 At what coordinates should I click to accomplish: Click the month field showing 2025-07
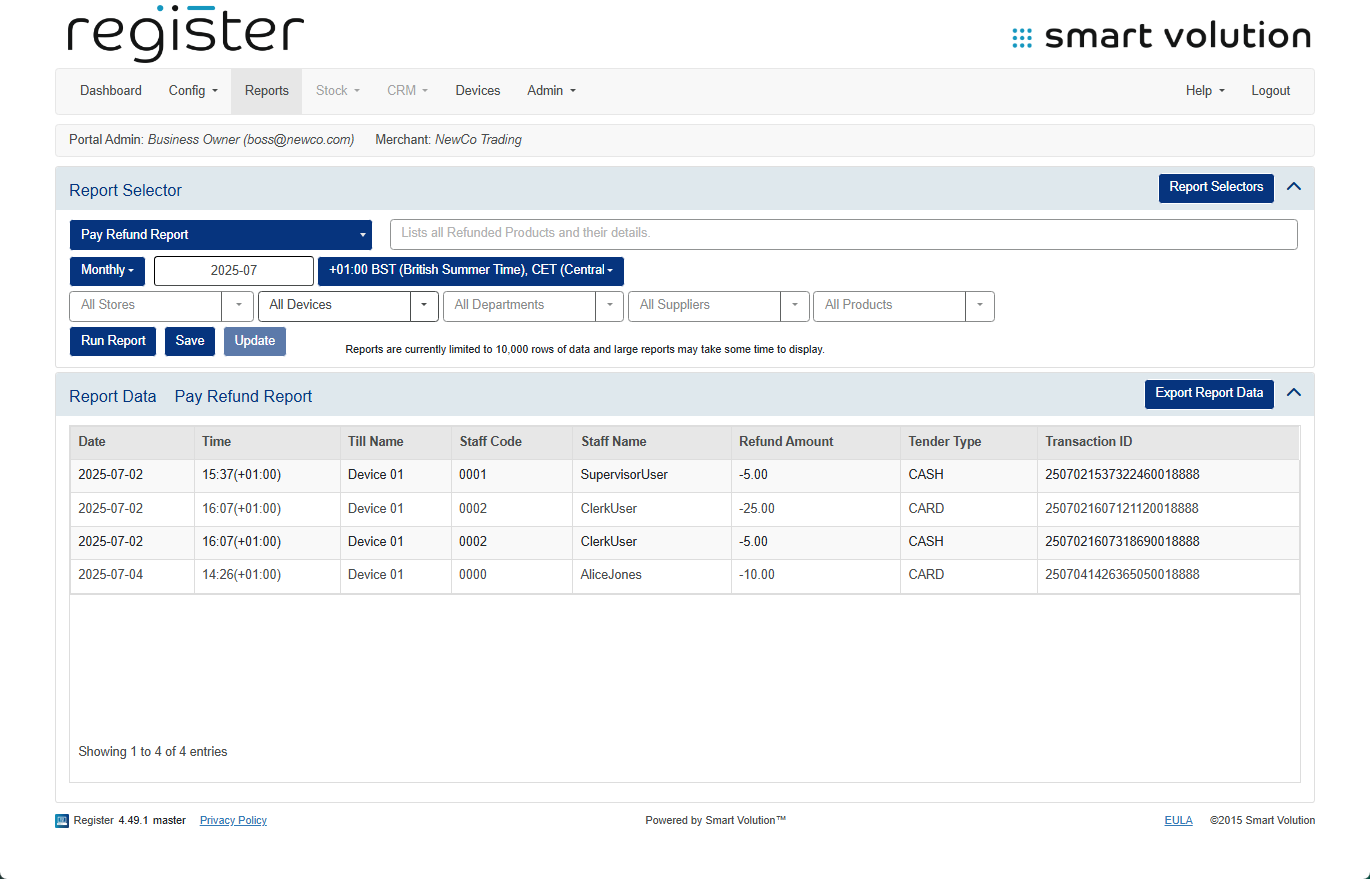coord(234,271)
